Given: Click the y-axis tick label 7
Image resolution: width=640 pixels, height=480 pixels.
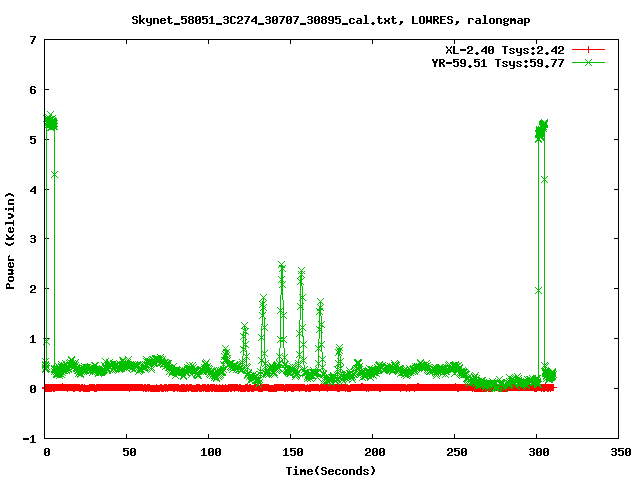Looking at the screenshot, I should pyautogui.click(x=33, y=40).
